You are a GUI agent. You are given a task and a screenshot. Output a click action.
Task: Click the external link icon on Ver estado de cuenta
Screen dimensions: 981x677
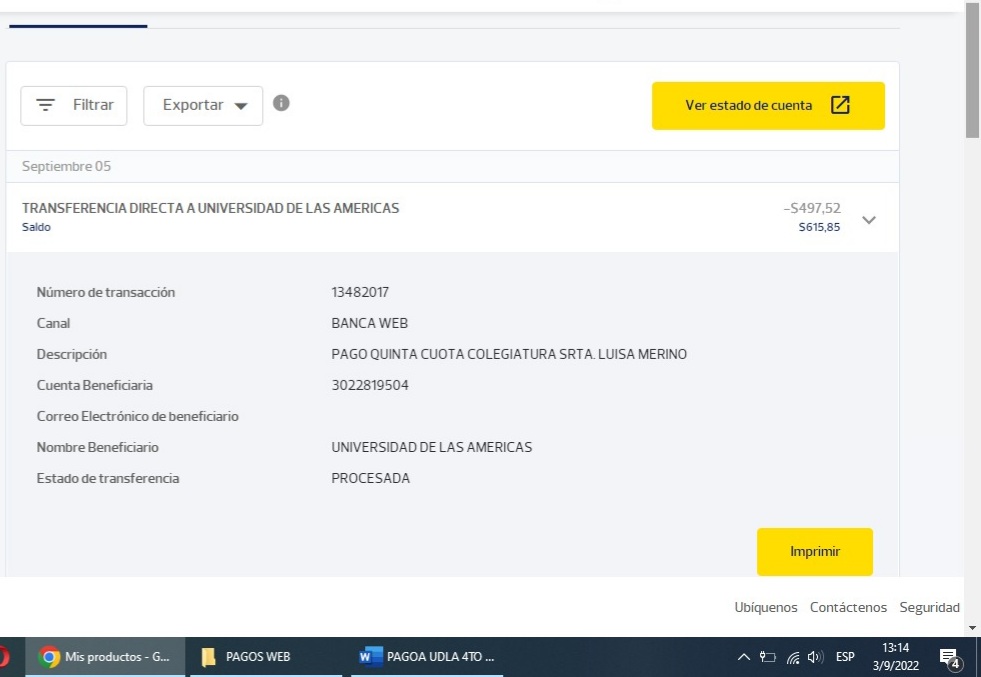pos(841,105)
